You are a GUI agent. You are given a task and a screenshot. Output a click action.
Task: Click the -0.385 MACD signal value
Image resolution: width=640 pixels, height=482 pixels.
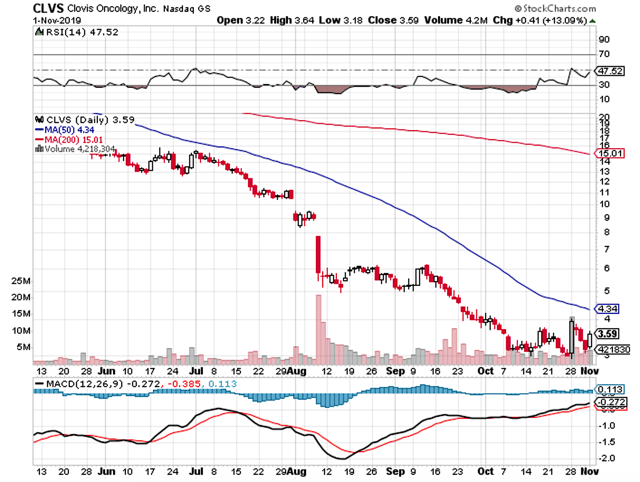tap(184, 384)
